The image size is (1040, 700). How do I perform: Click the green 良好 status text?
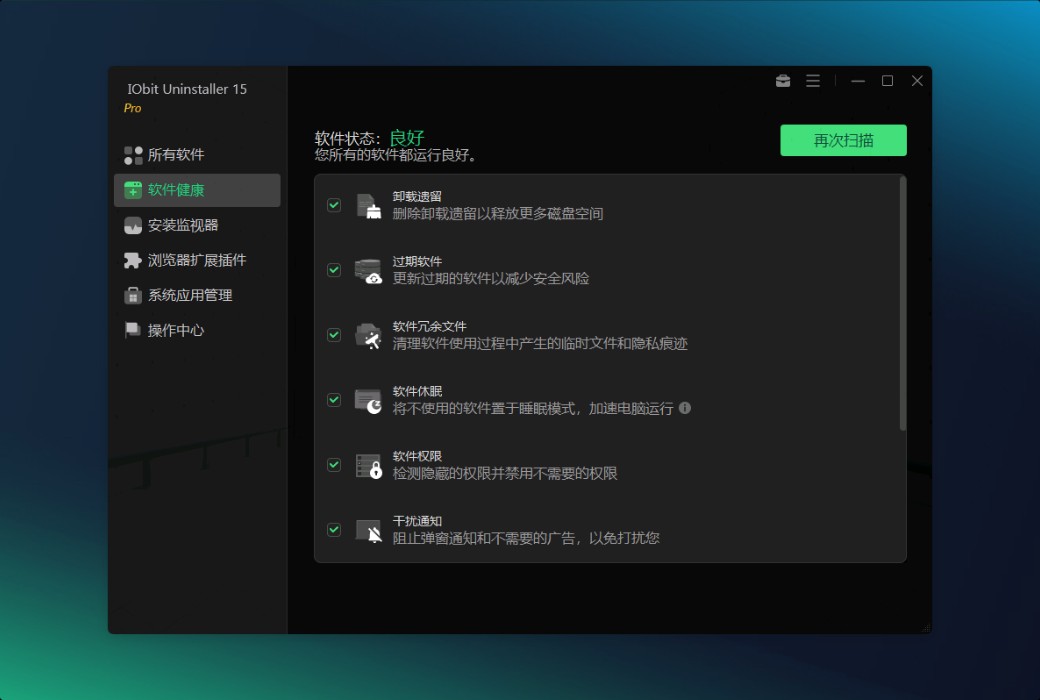pyautogui.click(x=406, y=138)
